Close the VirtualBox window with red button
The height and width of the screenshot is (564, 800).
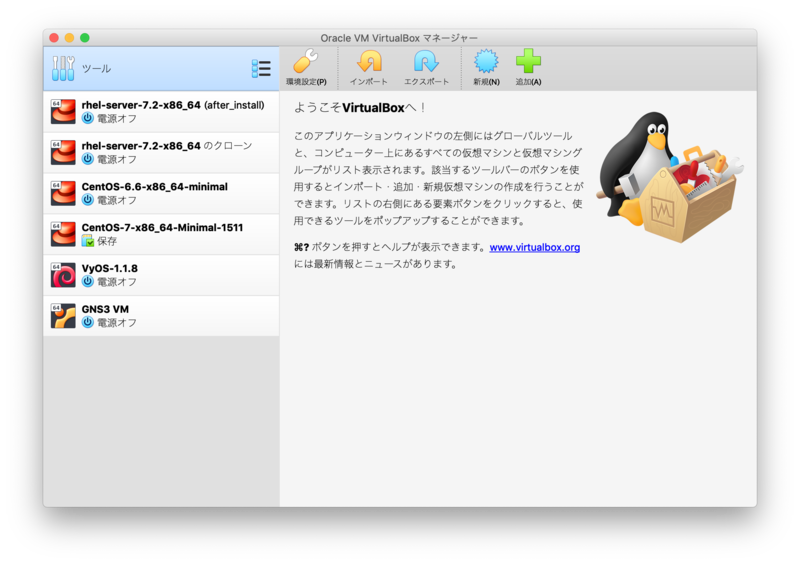click(54, 38)
